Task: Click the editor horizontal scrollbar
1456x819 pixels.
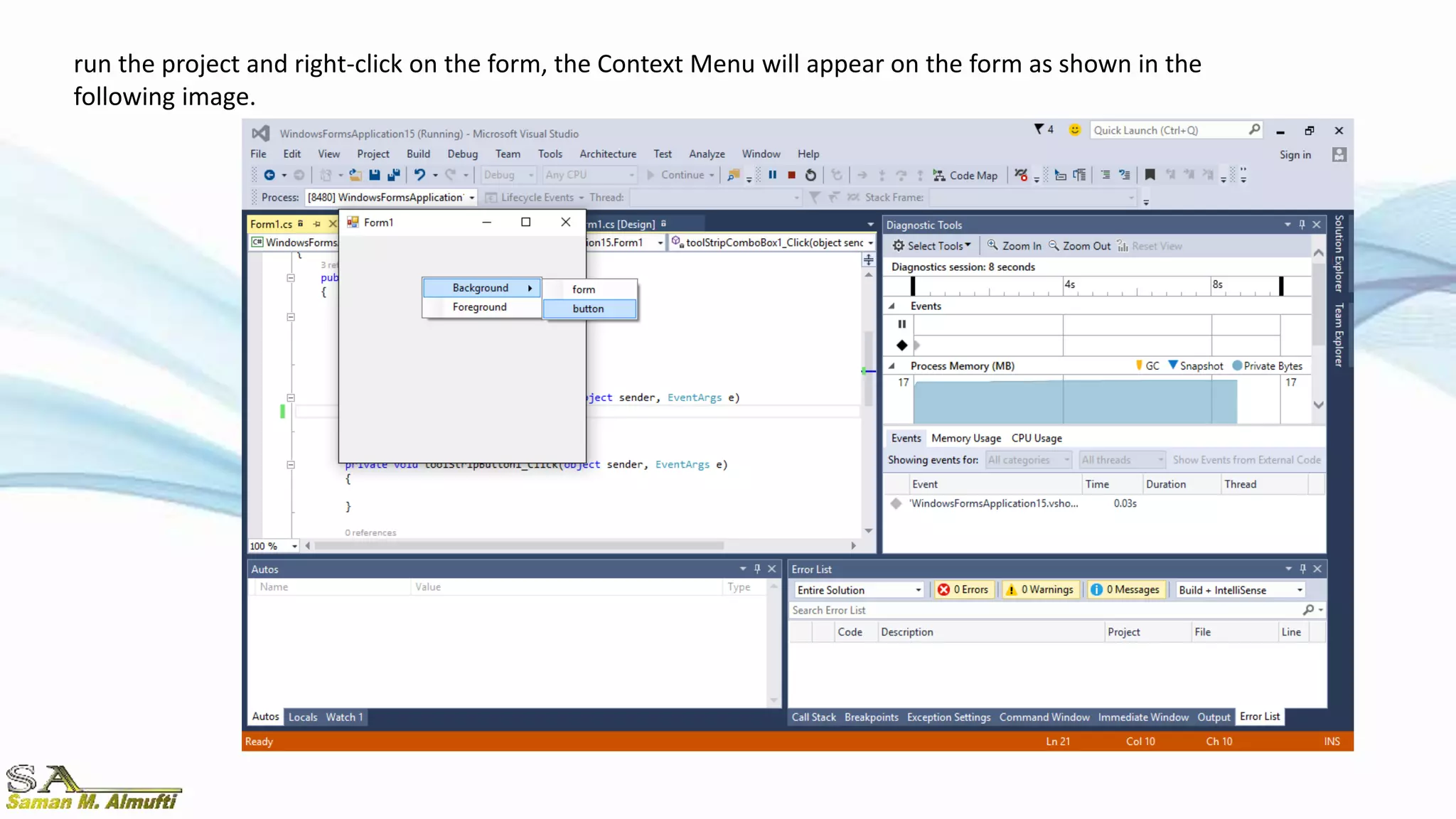Action: coord(520,545)
